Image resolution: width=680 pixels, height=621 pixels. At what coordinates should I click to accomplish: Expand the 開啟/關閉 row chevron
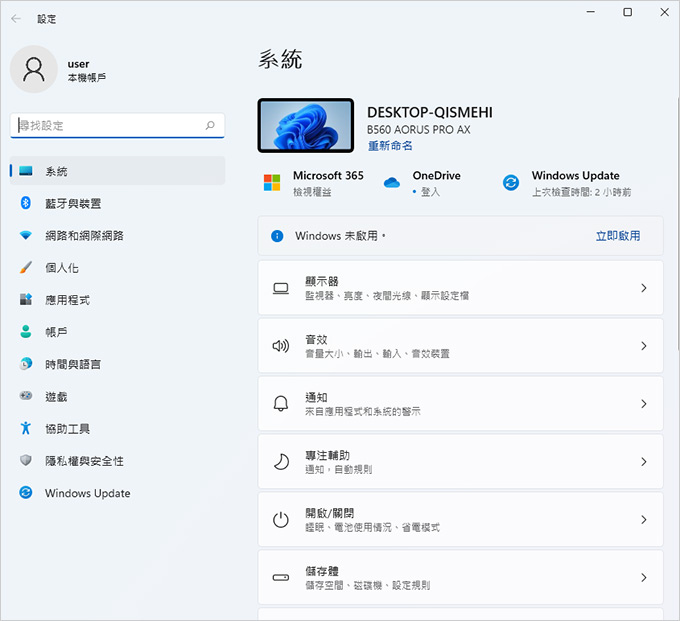coord(644,520)
